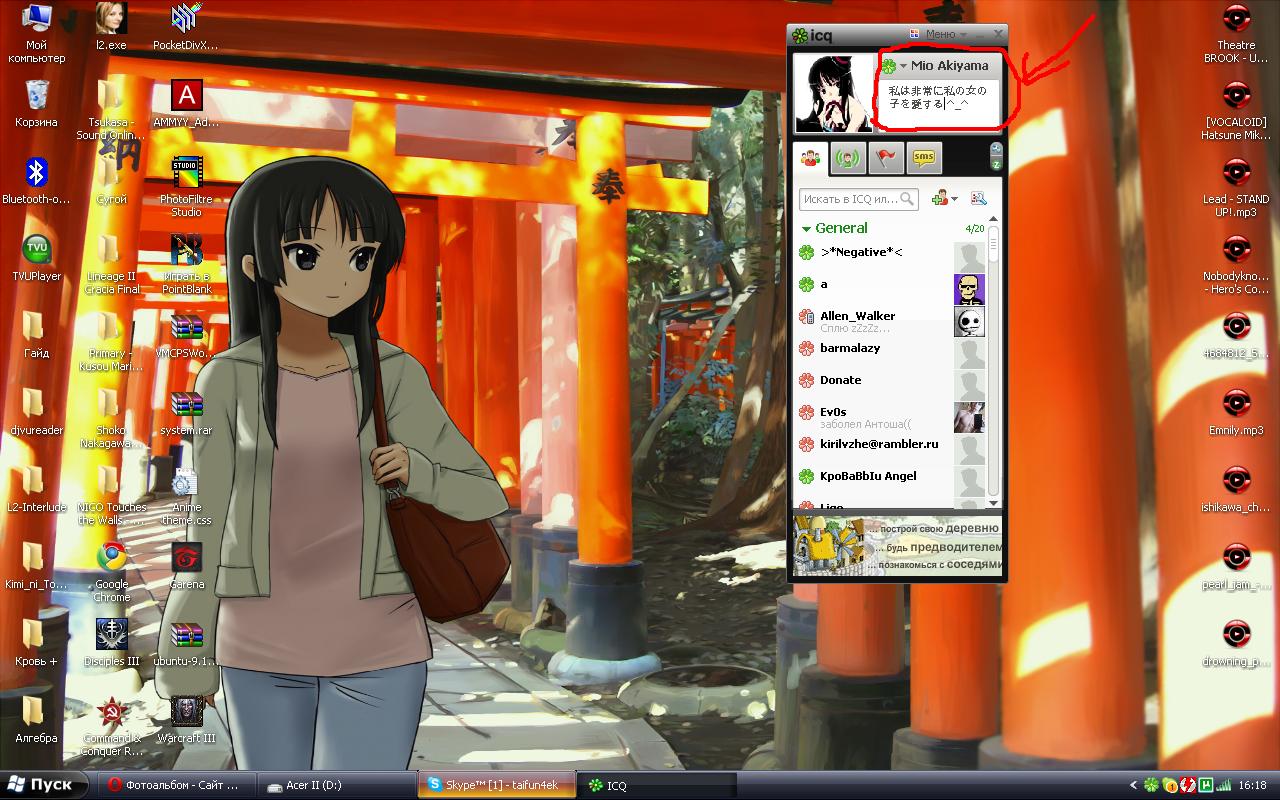Open the Anime theme.css file icon
The image size is (1280, 800).
(x=186, y=496)
